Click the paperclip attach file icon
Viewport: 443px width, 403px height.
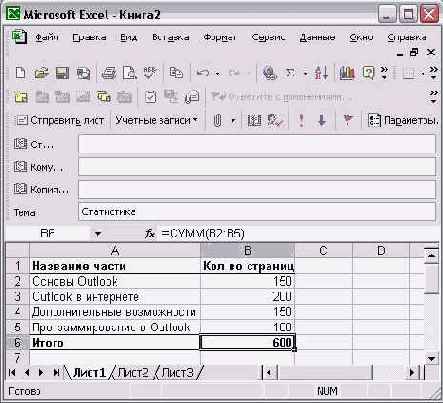pos(217,120)
